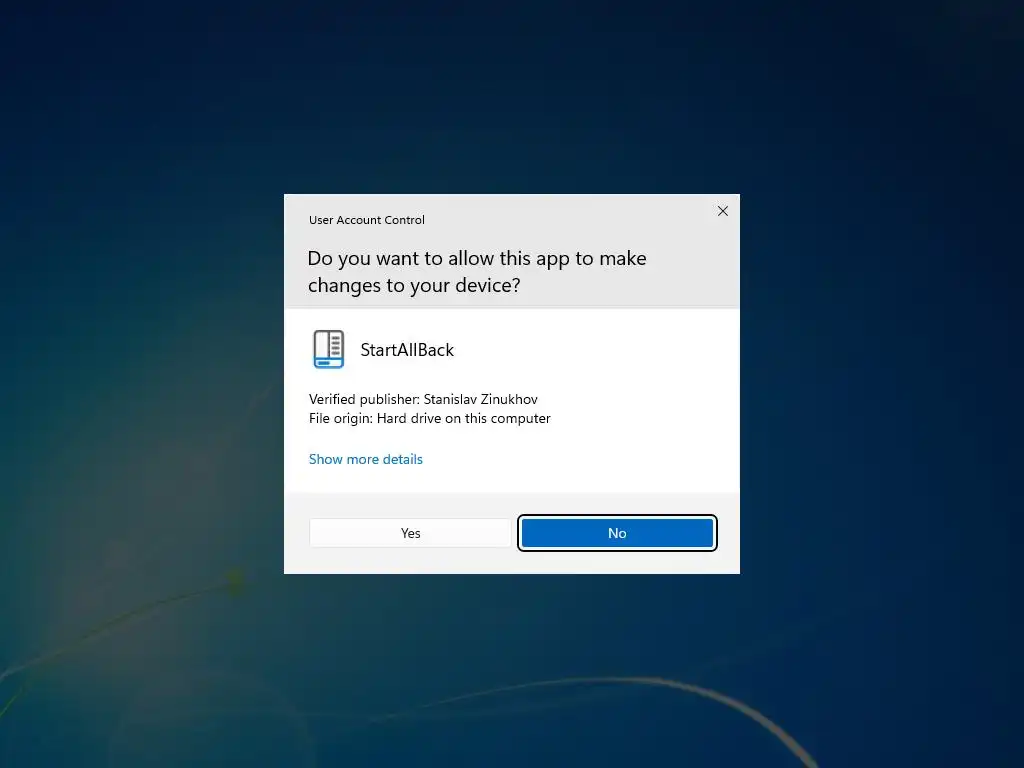Open the Show more details link
Viewport: 1024px width, 768px height.
click(x=366, y=459)
